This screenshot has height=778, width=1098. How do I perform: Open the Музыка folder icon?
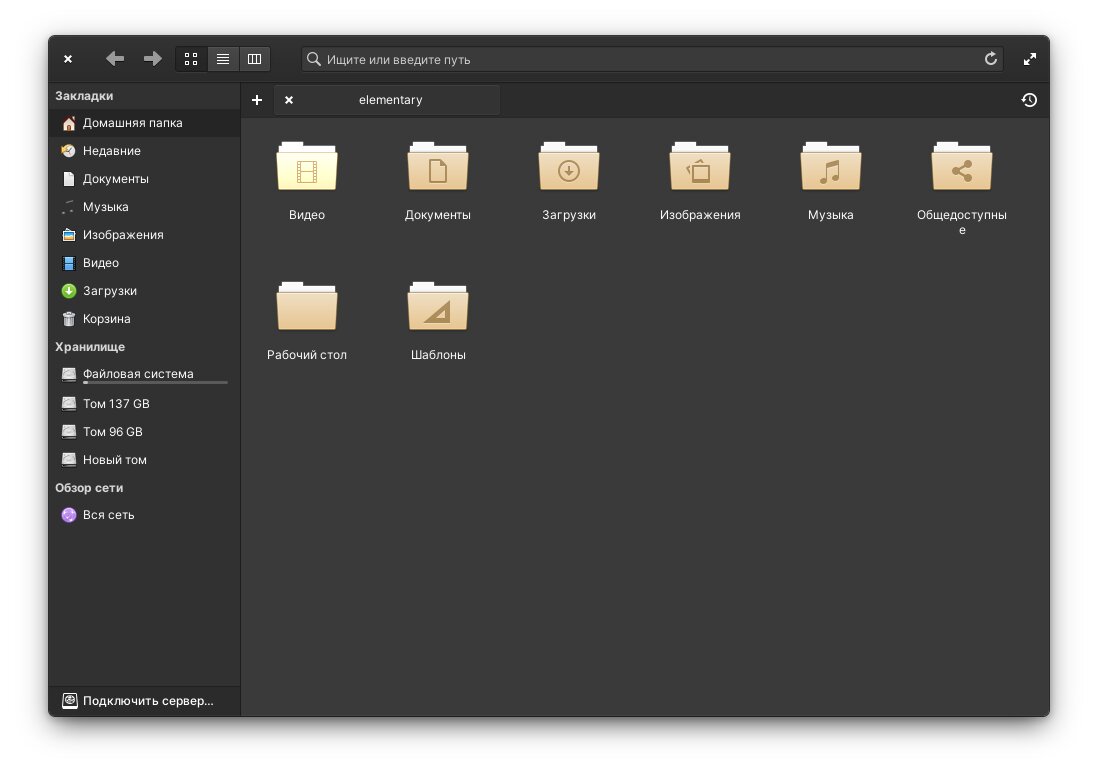830,170
